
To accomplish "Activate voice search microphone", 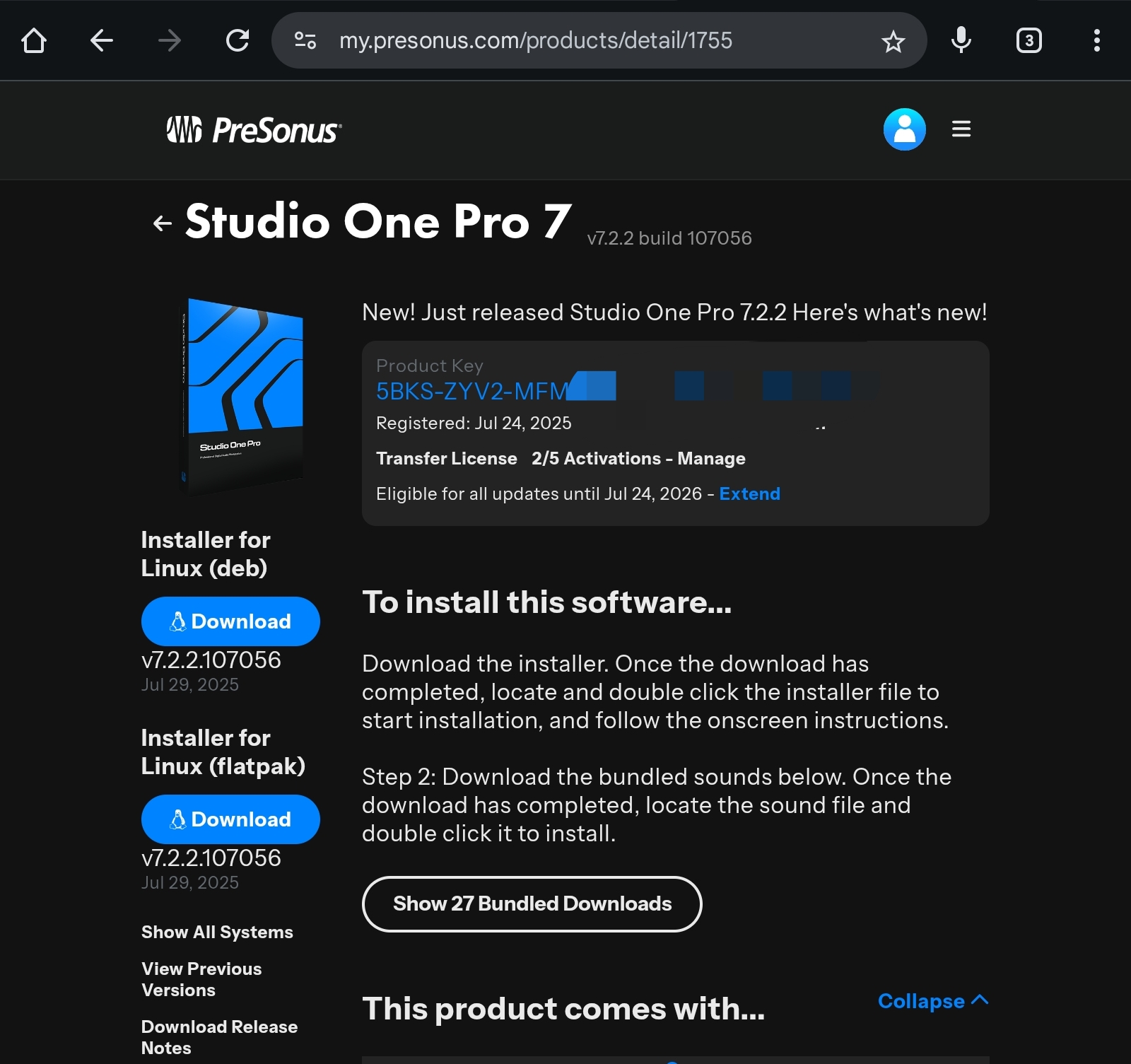I will pyautogui.click(x=961, y=40).
